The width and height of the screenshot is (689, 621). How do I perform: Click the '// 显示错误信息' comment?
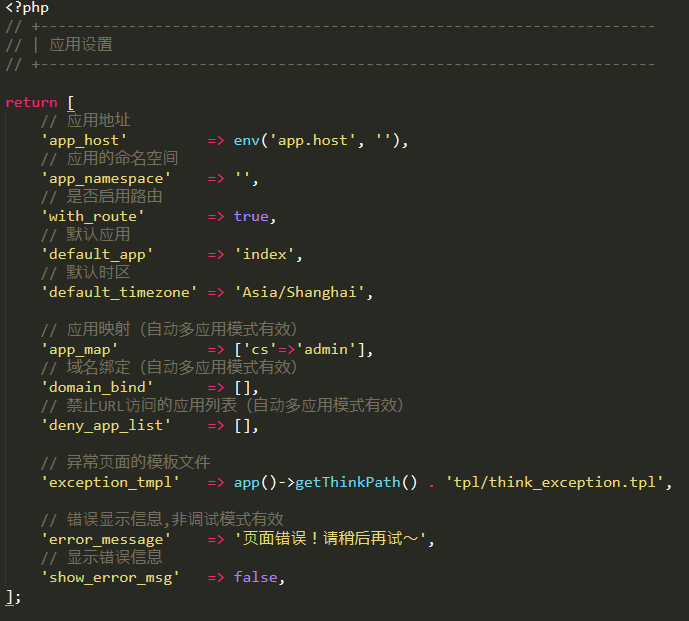coord(101,557)
